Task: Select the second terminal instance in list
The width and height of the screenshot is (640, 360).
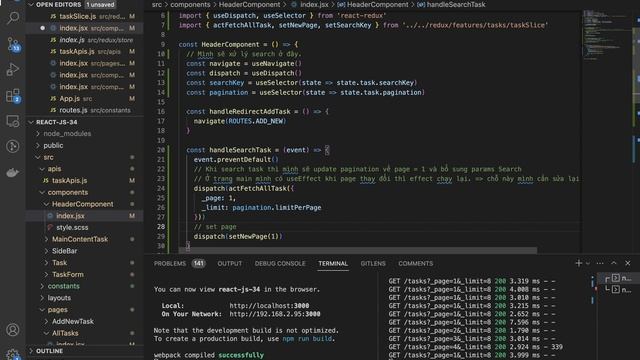Action: [x=619, y=289]
